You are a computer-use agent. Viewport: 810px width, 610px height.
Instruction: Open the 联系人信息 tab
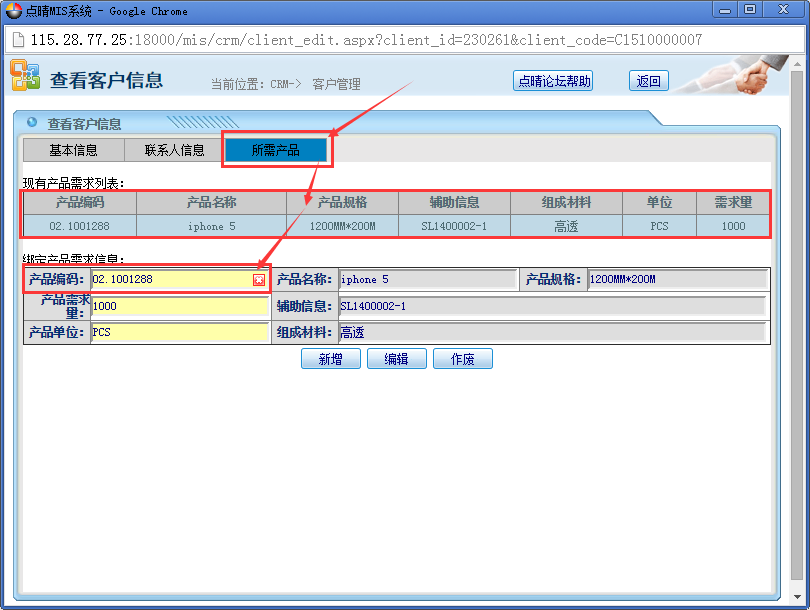pyautogui.click(x=174, y=151)
